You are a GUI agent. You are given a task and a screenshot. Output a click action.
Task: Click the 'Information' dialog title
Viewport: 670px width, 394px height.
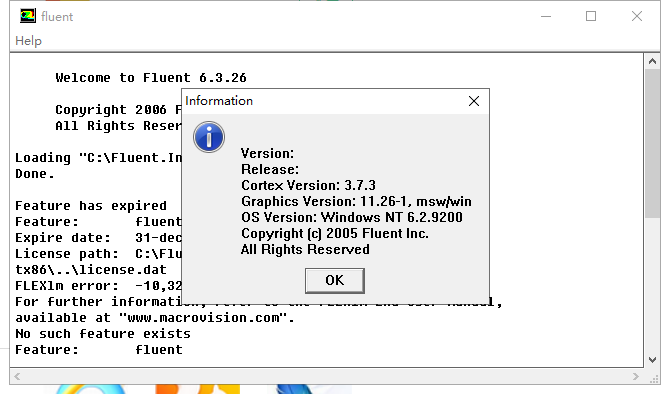(x=219, y=101)
